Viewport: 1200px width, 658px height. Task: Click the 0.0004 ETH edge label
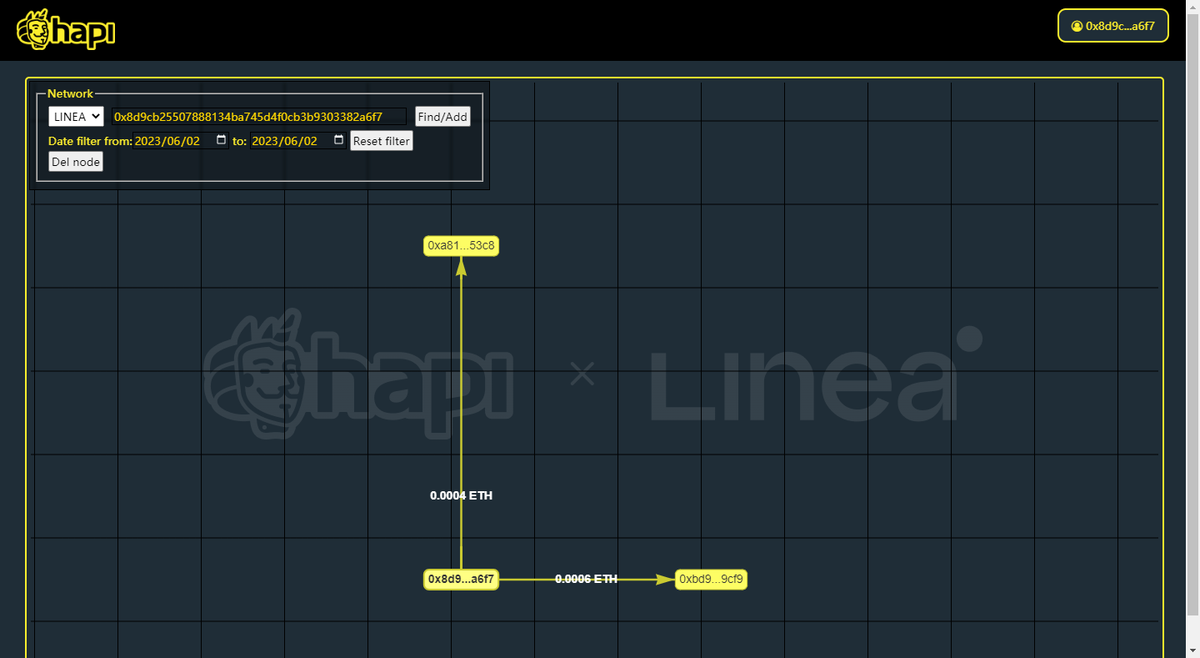pos(461,496)
